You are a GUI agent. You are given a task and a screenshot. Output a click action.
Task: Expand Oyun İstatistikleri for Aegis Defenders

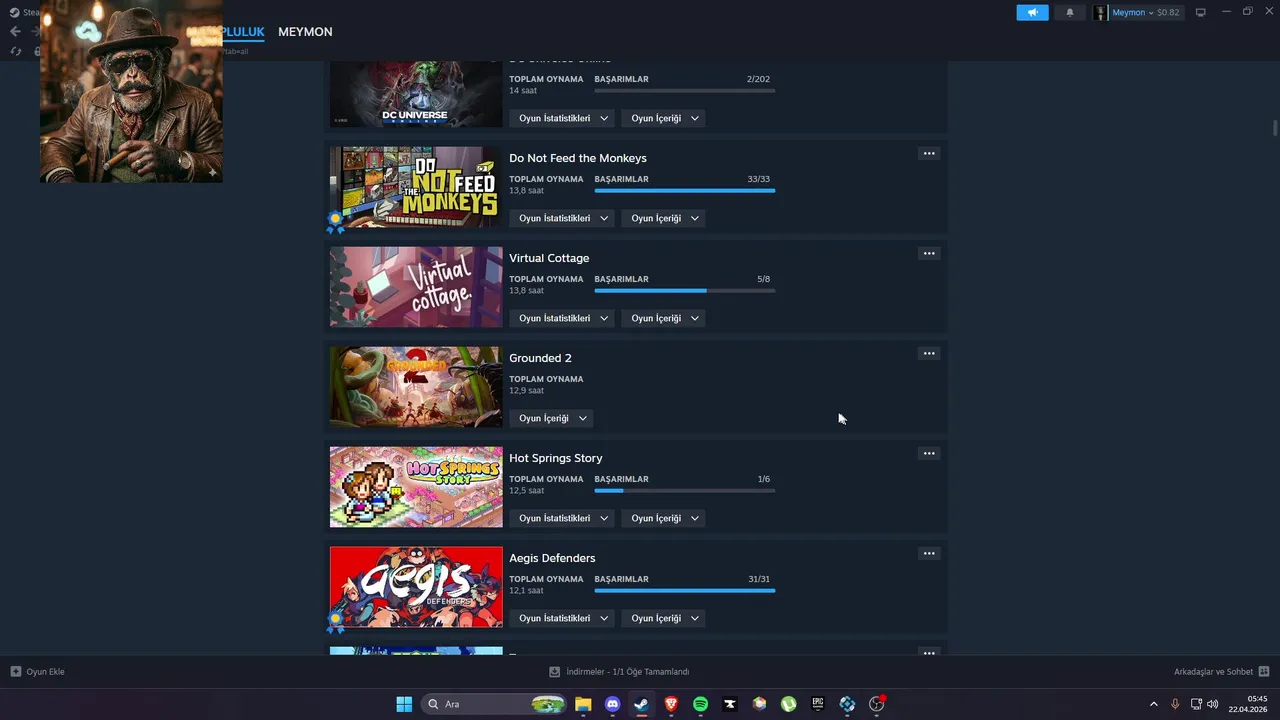click(x=563, y=618)
